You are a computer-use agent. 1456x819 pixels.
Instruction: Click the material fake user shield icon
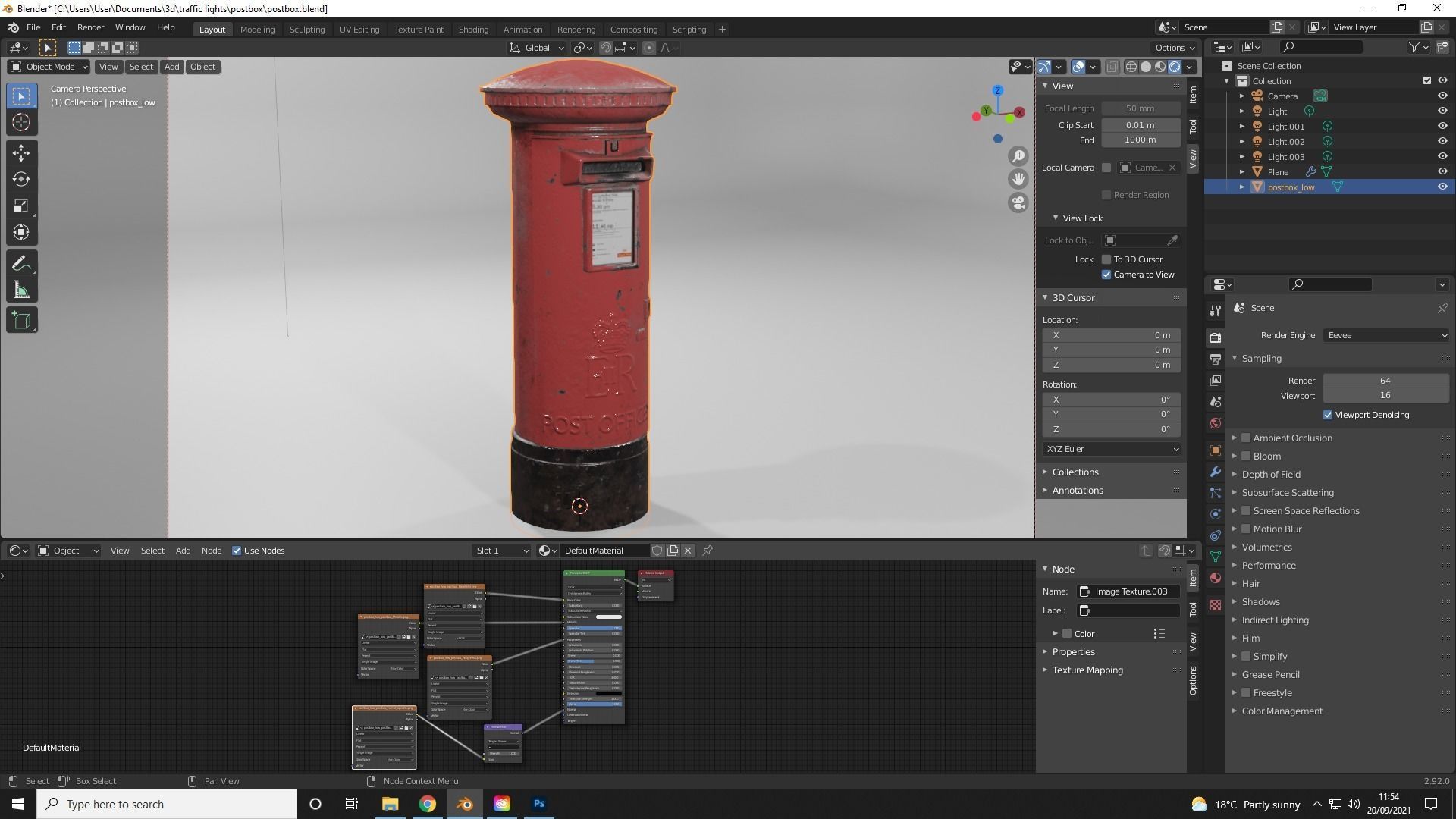pyautogui.click(x=657, y=551)
